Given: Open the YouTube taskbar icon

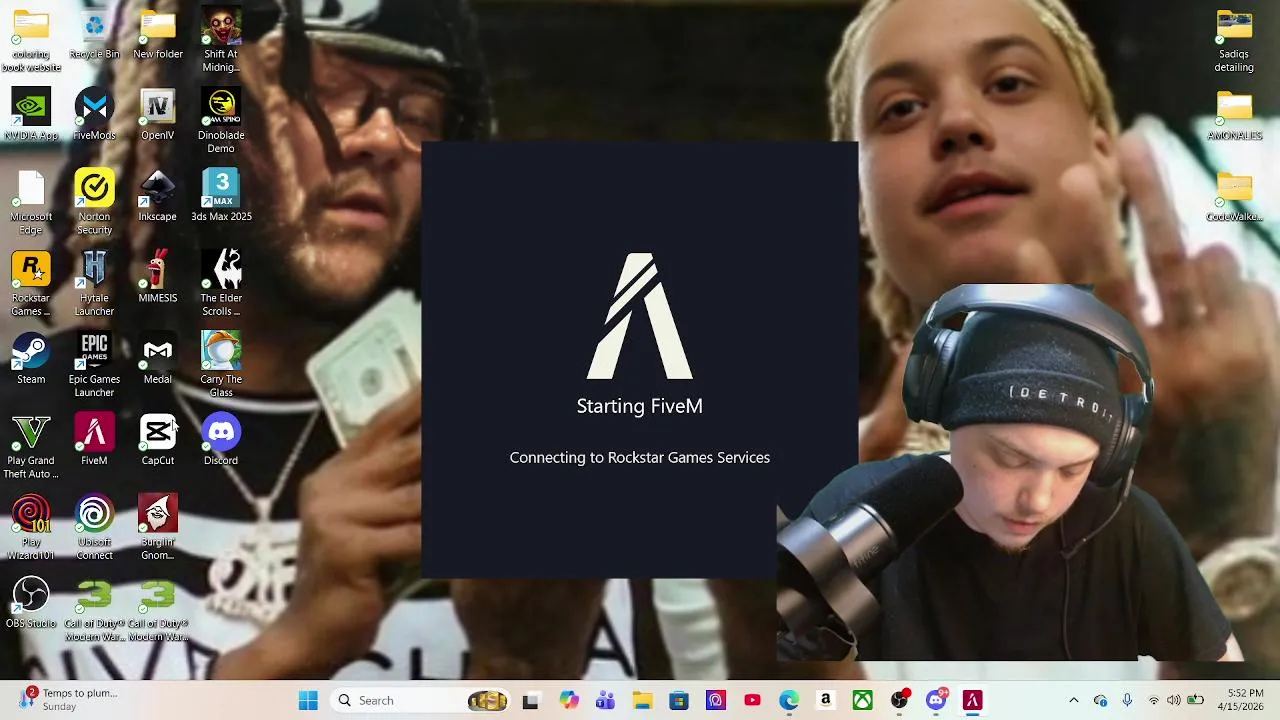Looking at the screenshot, I should (x=752, y=700).
